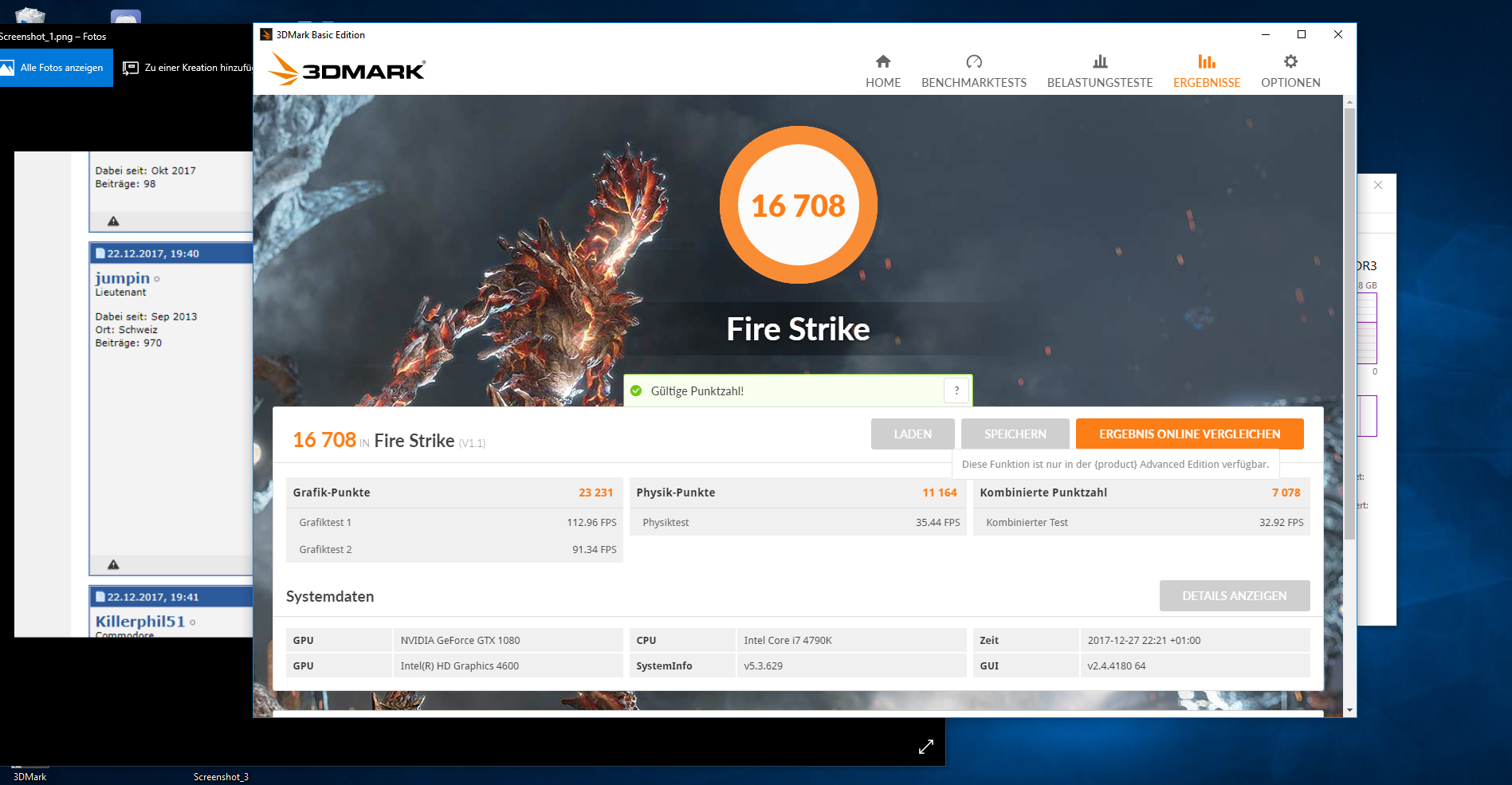Click the question mark help button
This screenshot has width=1512, height=785.
coord(956,391)
